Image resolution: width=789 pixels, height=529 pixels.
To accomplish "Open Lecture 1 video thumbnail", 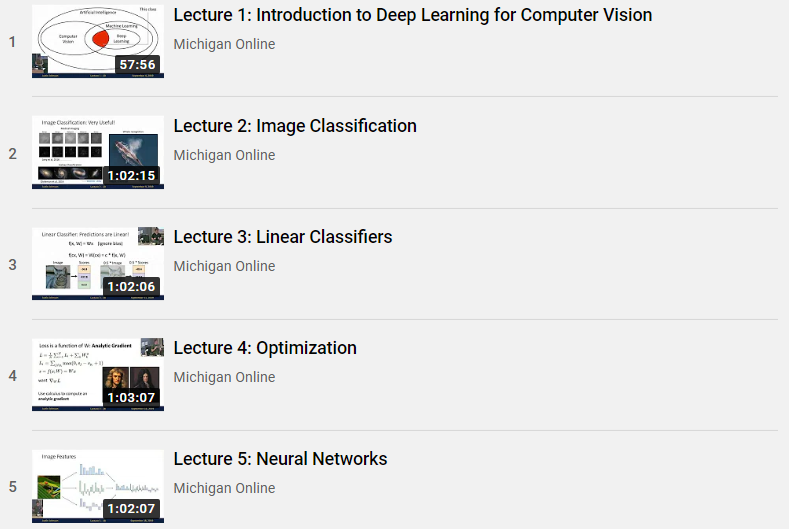I will click(97, 40).
